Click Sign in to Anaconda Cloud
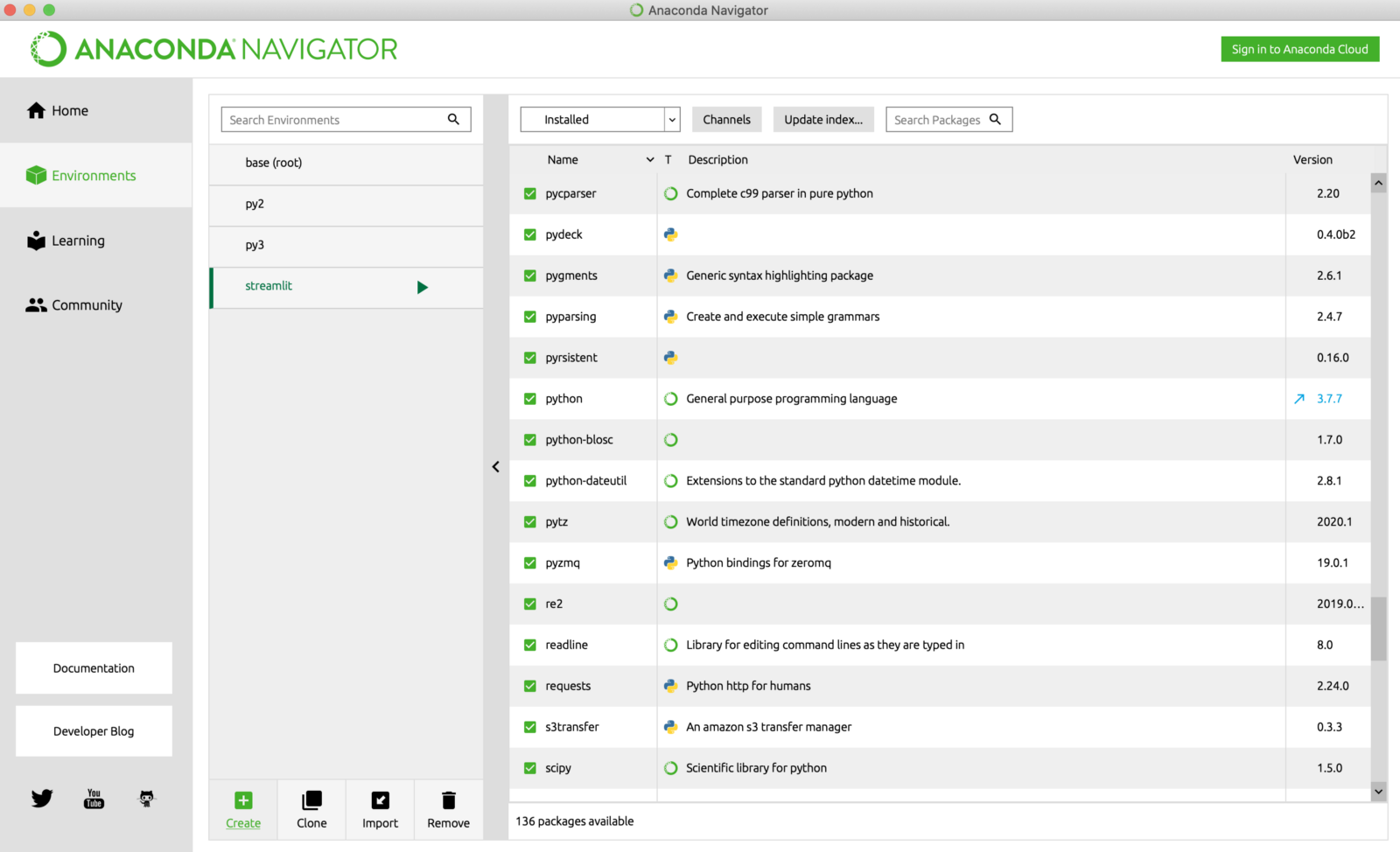Viewport: 1400px width, 852px height. pos(1300,49)
